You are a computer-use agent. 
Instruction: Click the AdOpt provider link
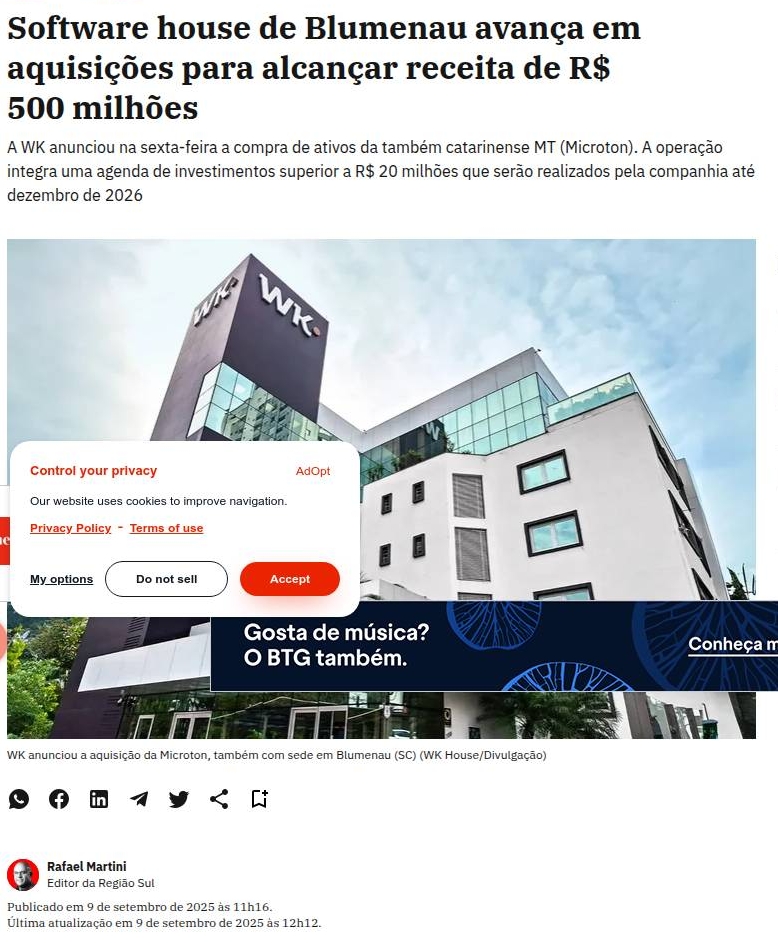(313, 471)
